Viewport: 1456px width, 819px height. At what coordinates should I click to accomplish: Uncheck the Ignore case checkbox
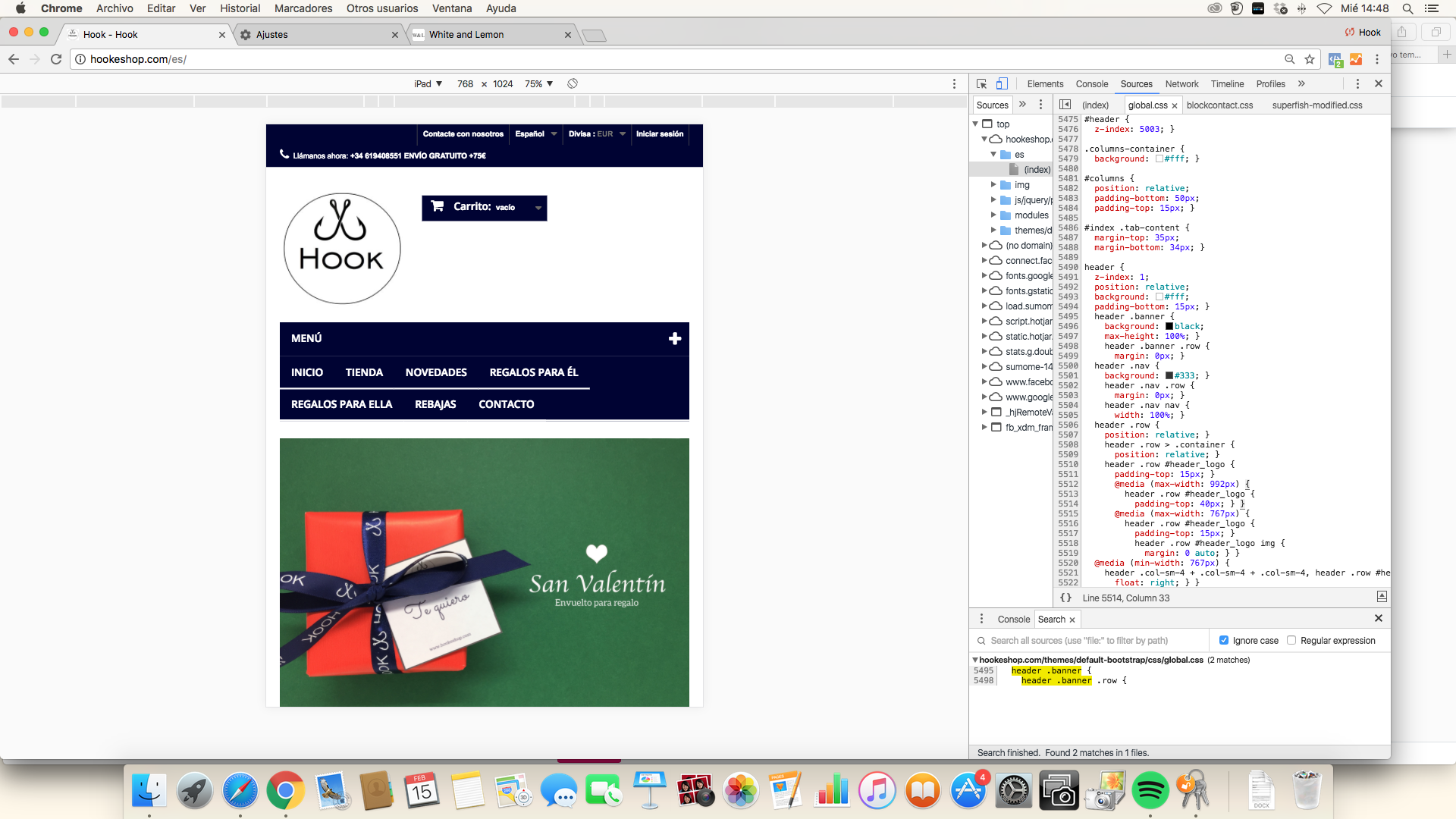(1223, 640)
